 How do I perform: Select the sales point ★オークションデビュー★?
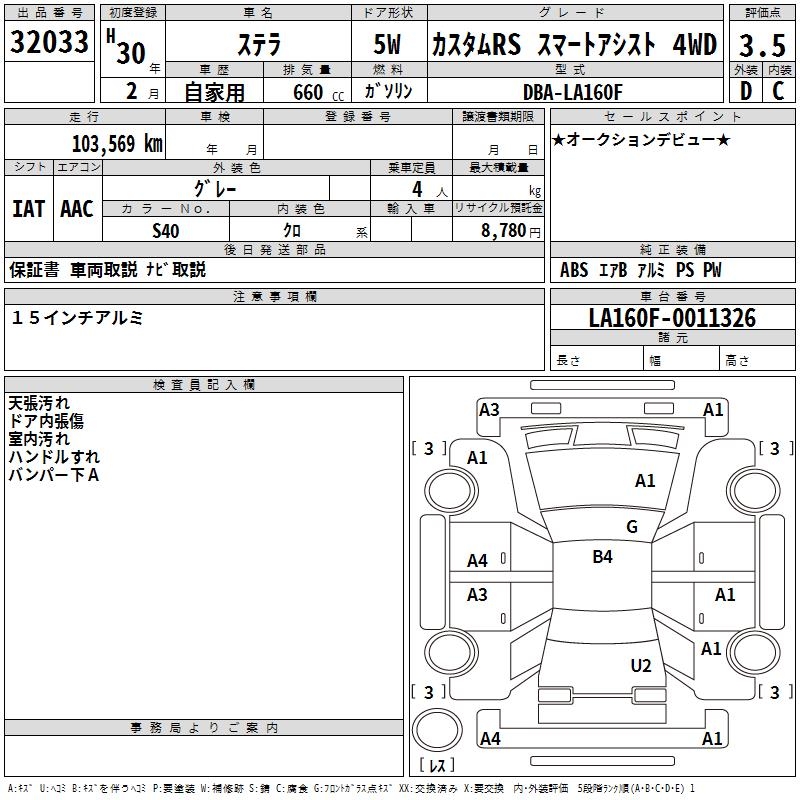coord(641,140)
